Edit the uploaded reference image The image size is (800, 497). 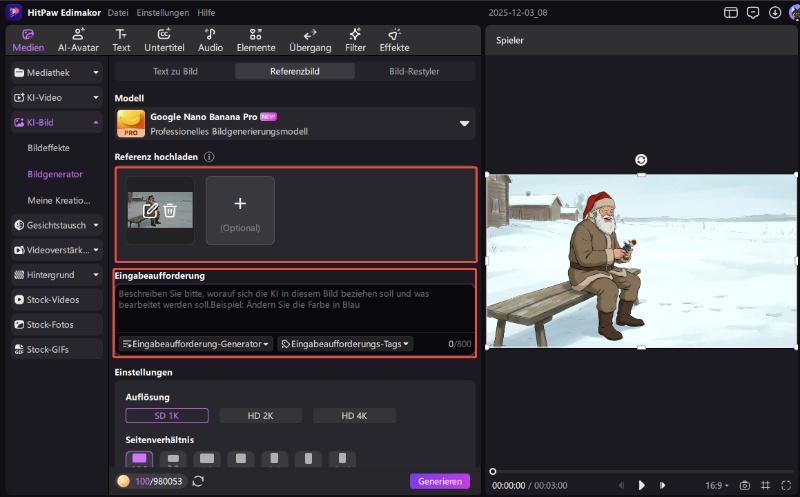[151, 210]
